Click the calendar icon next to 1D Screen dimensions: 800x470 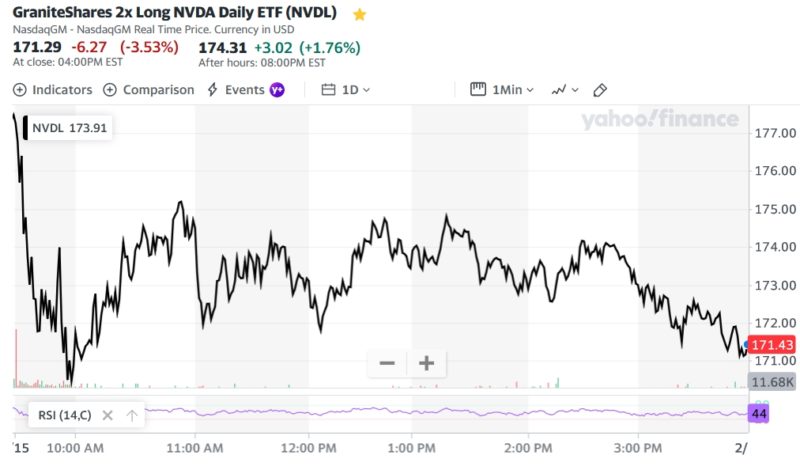click(x=328, y=90)
